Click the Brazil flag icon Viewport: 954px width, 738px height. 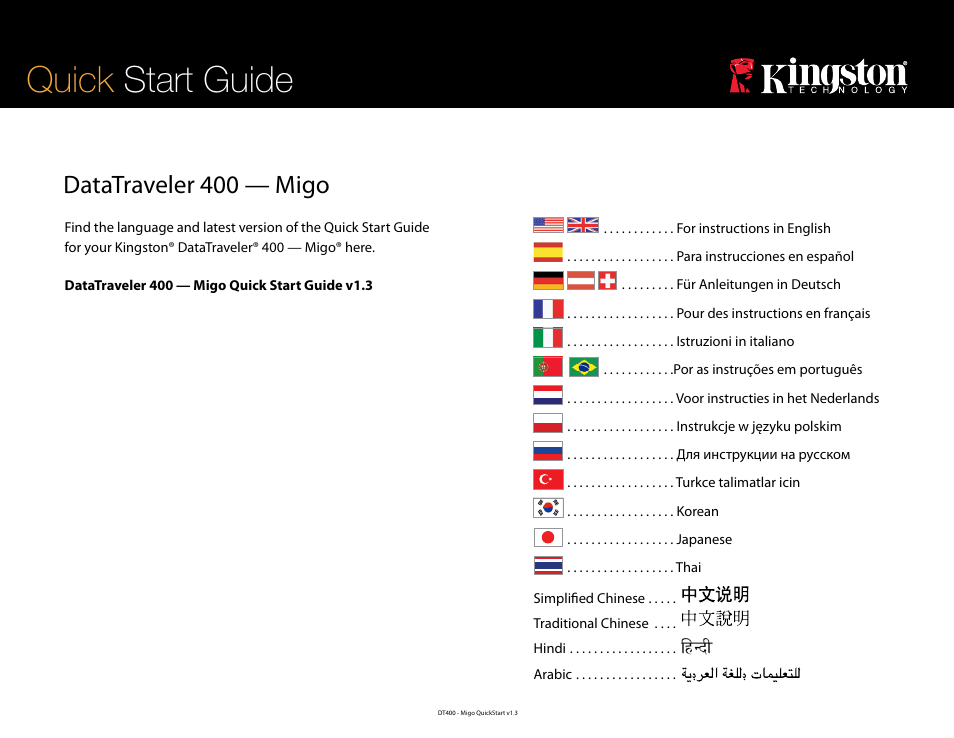pyautogui.click(x=584, y=367)
